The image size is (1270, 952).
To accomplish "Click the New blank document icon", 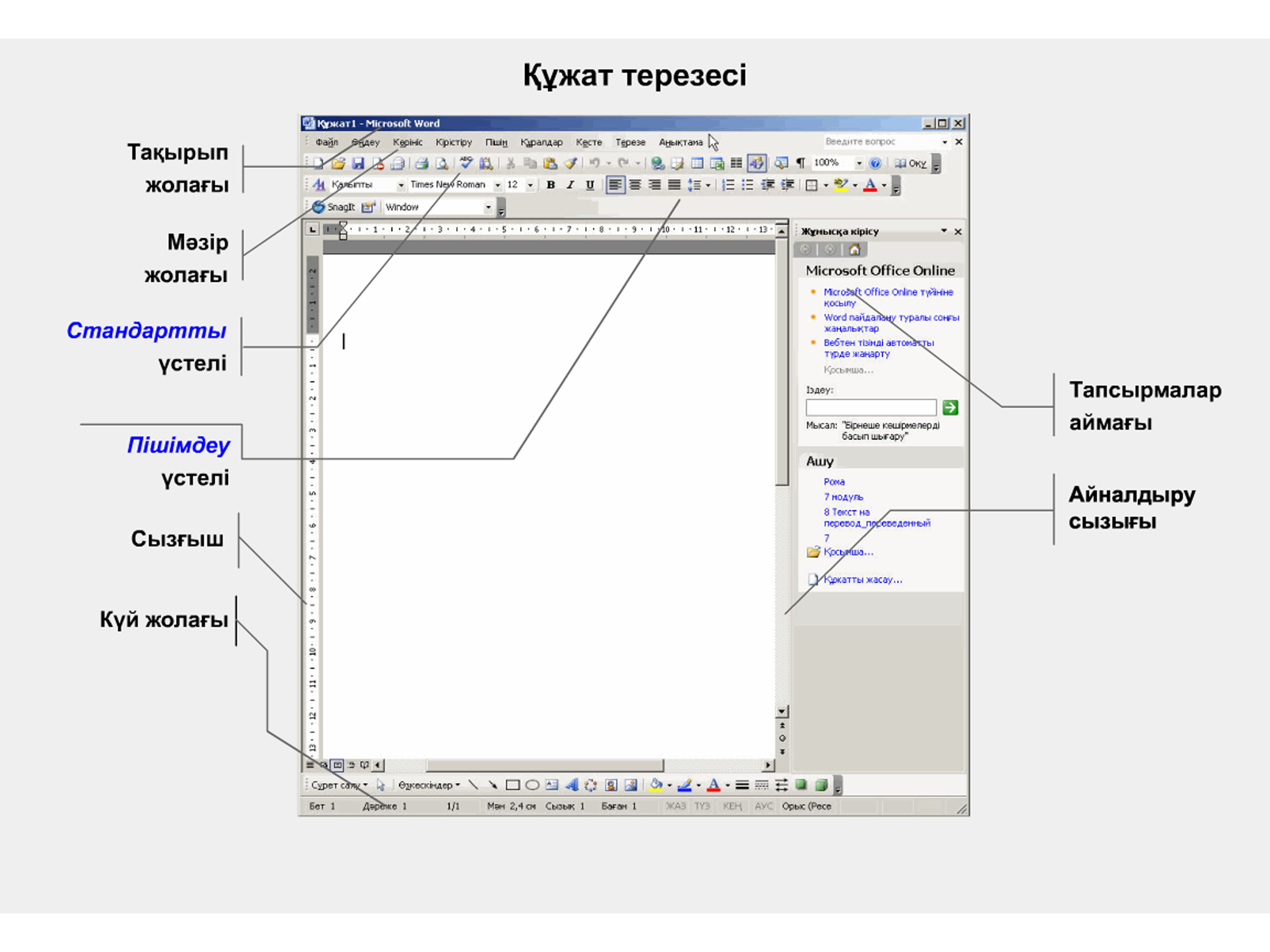I will [318, 163].
